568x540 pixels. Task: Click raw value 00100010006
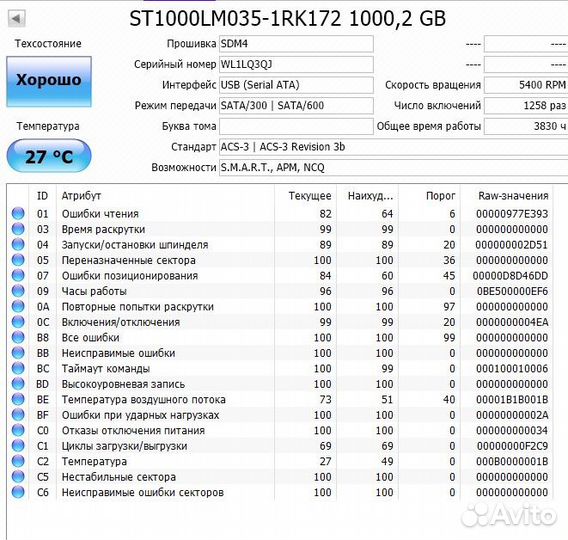coord(512,369)
